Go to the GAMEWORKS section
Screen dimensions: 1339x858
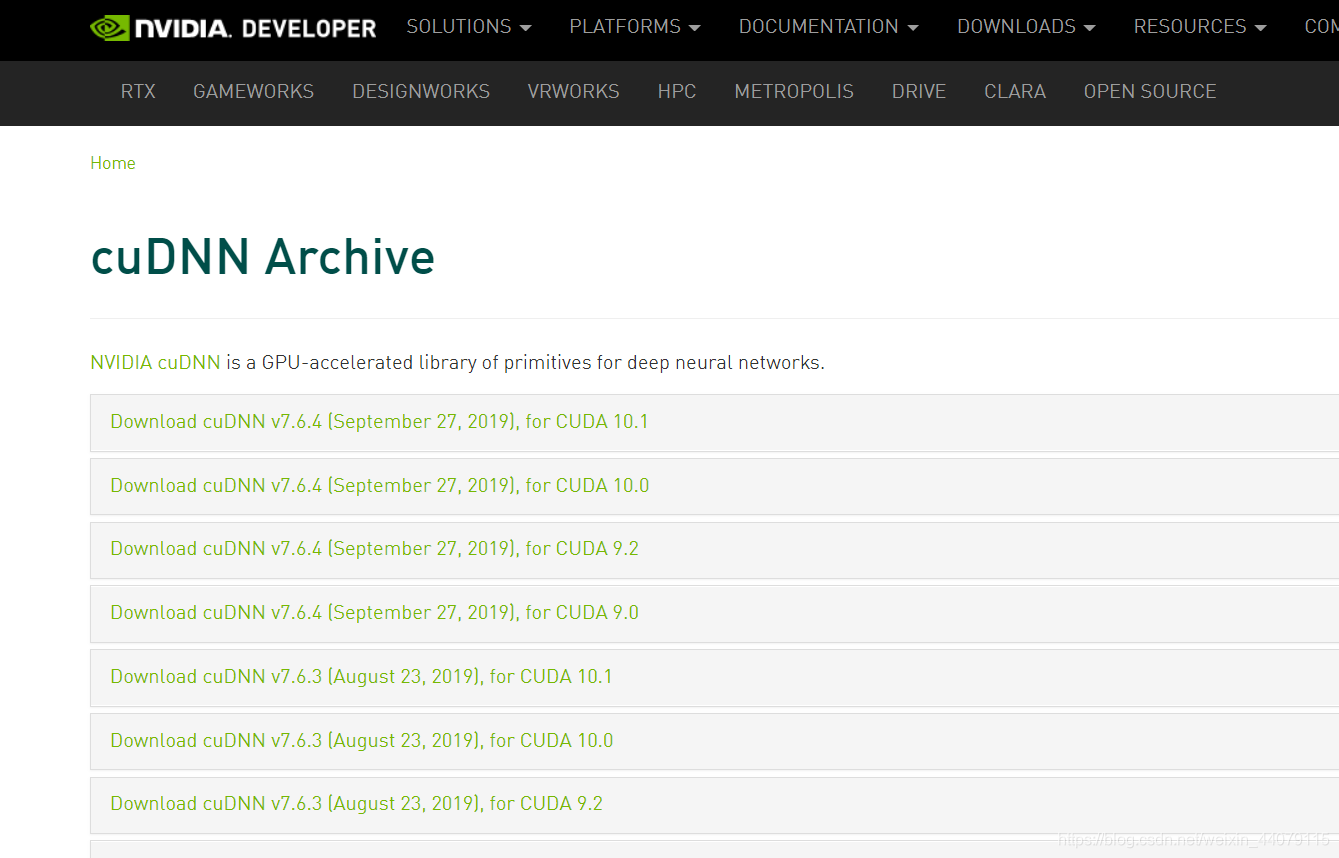point(253,91)
